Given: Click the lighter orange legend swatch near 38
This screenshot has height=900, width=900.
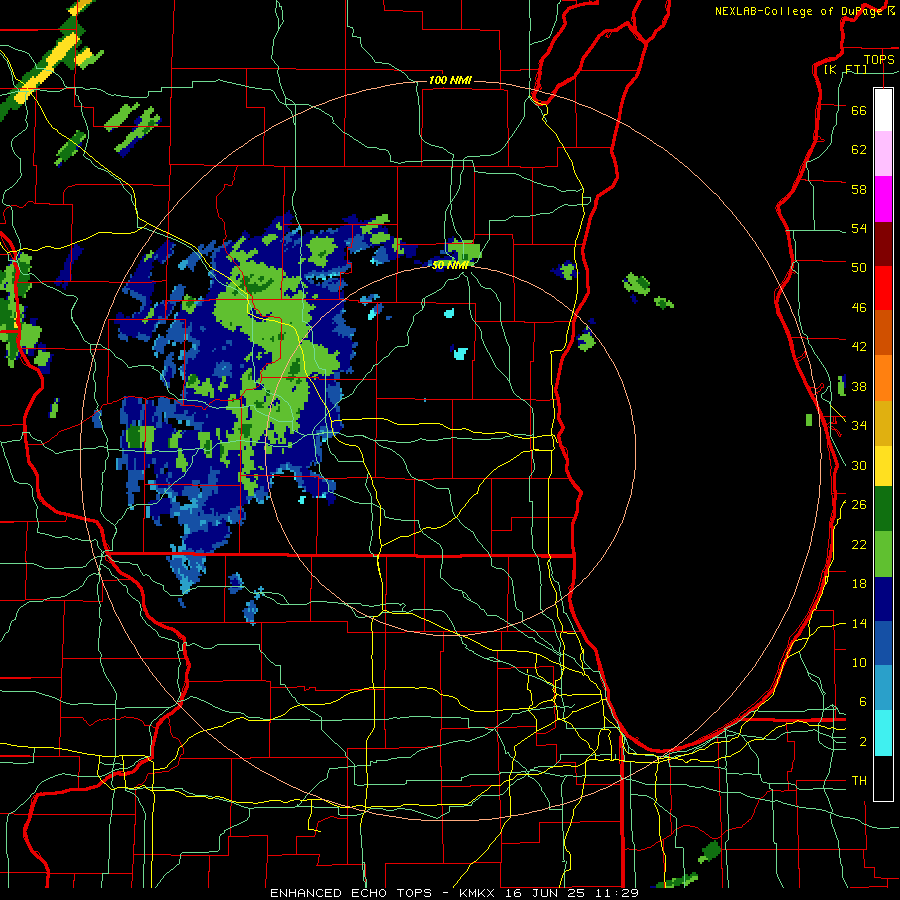Looking at the screenshot, I should coord(883,378).
